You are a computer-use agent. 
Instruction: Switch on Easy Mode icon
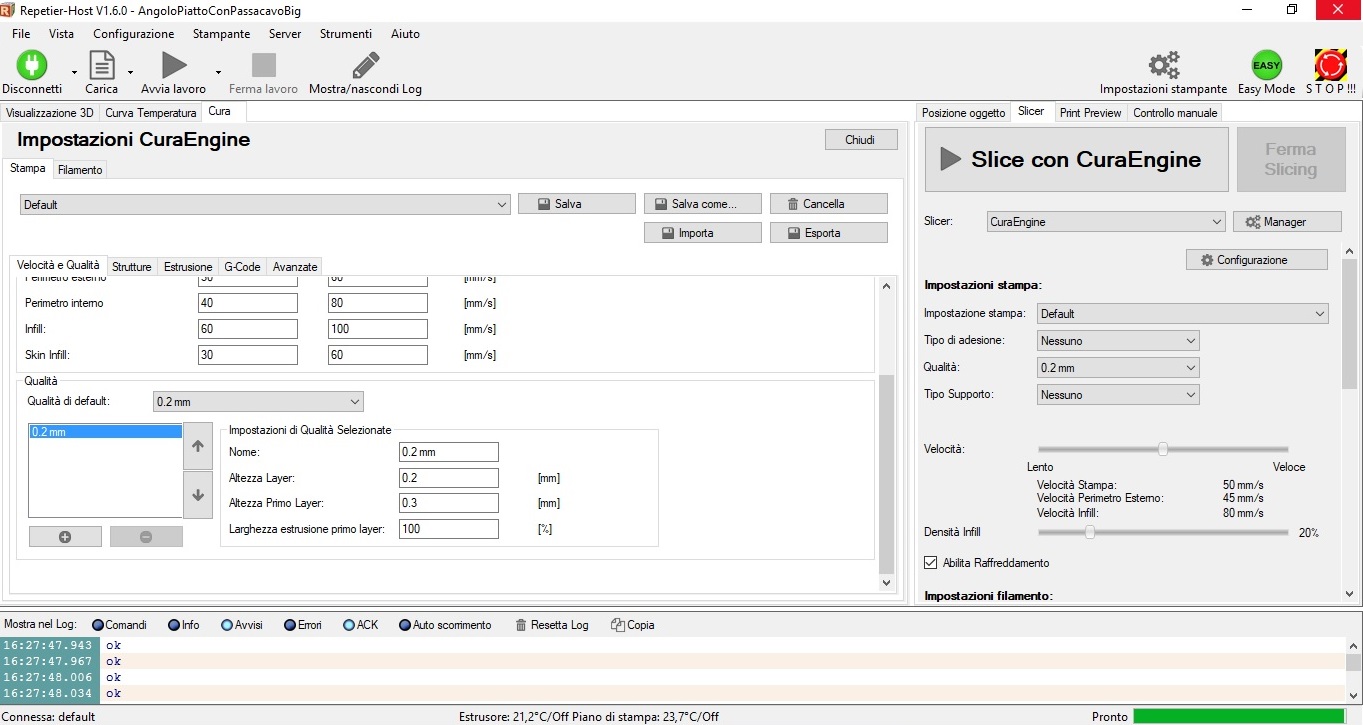[1266, 65]
